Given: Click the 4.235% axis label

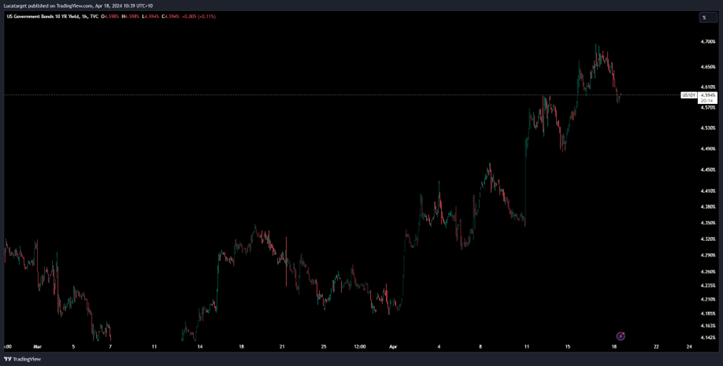Looking at the screenshot, I should 707,286.
